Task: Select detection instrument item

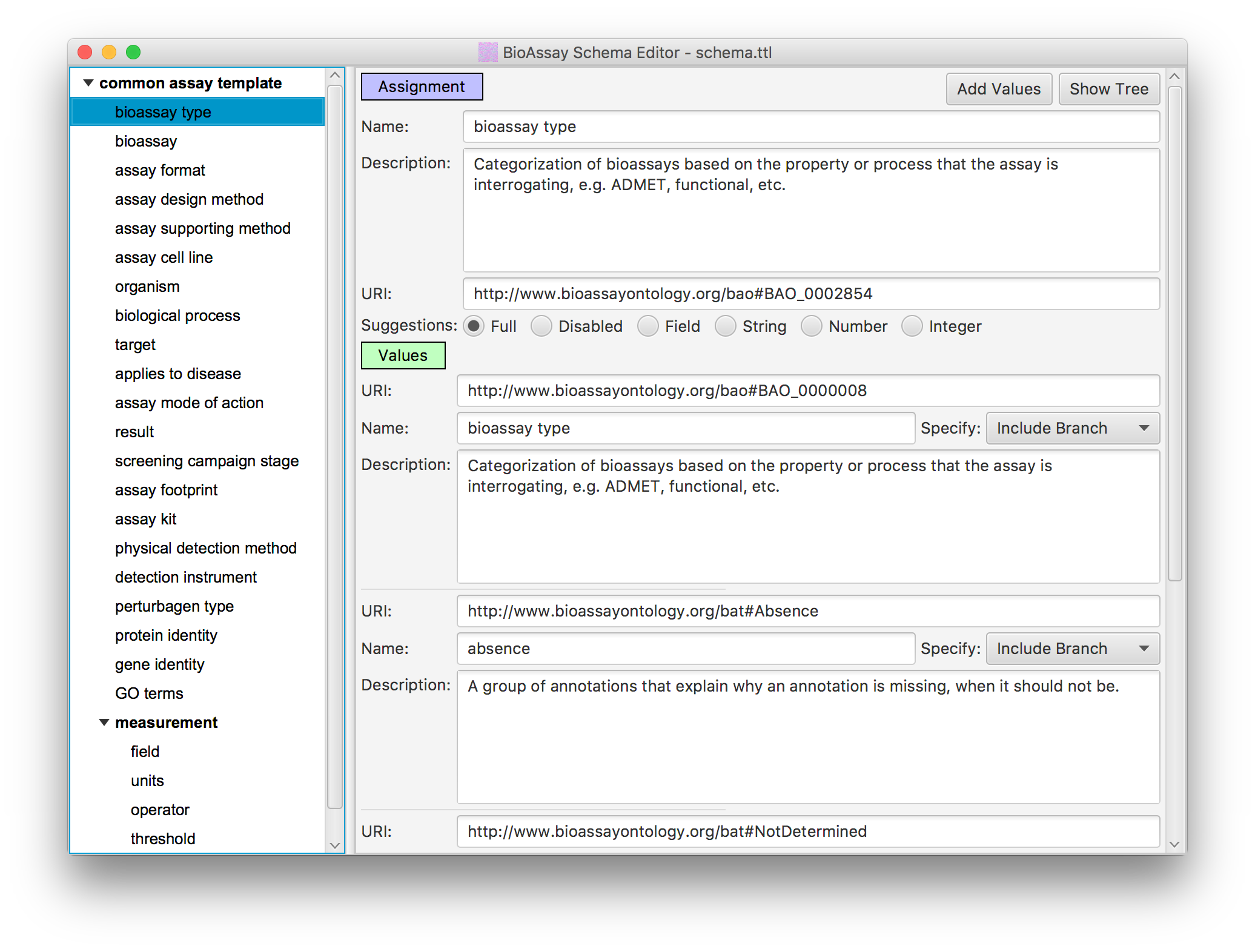Action: tap(198, 577)
